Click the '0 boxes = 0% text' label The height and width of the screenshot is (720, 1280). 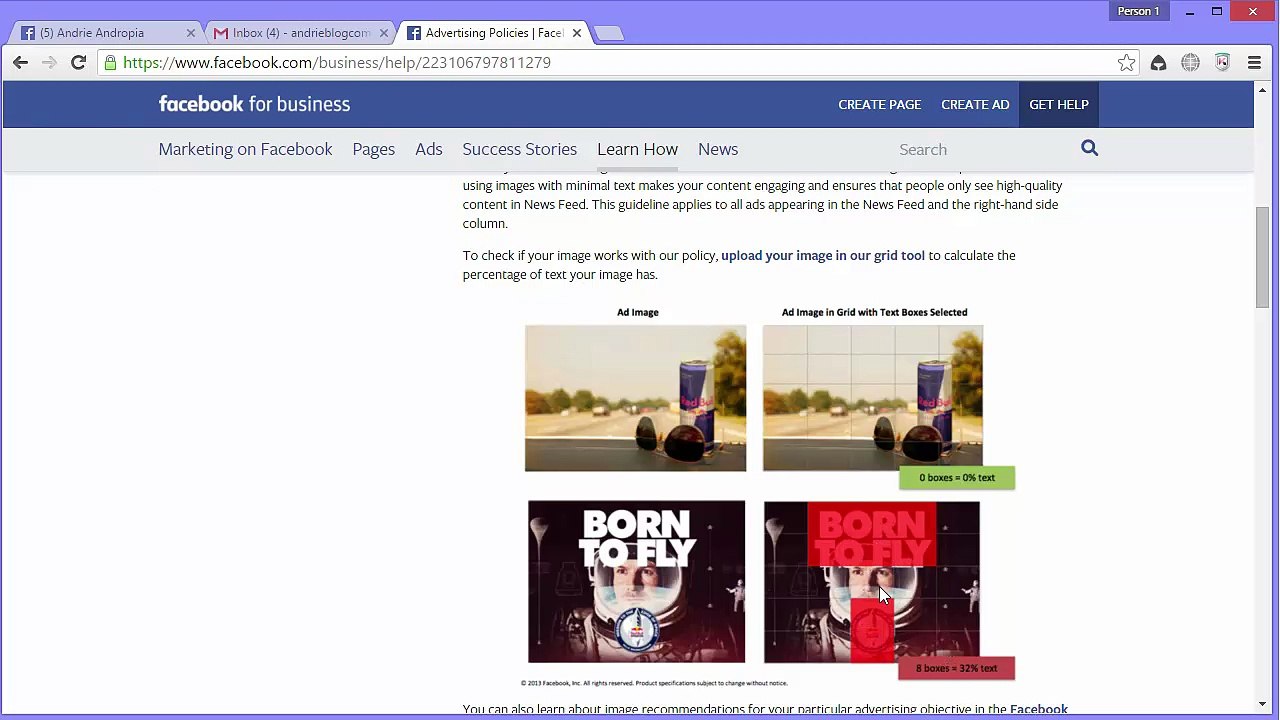click(x=957, y=478)
